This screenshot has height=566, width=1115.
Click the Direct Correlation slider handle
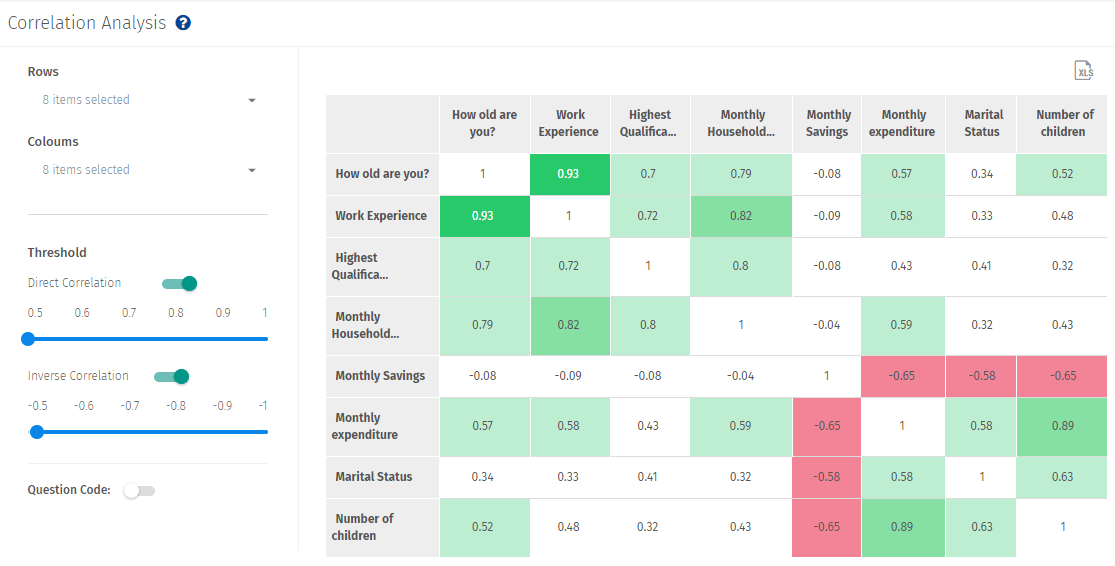click(28, 339)
